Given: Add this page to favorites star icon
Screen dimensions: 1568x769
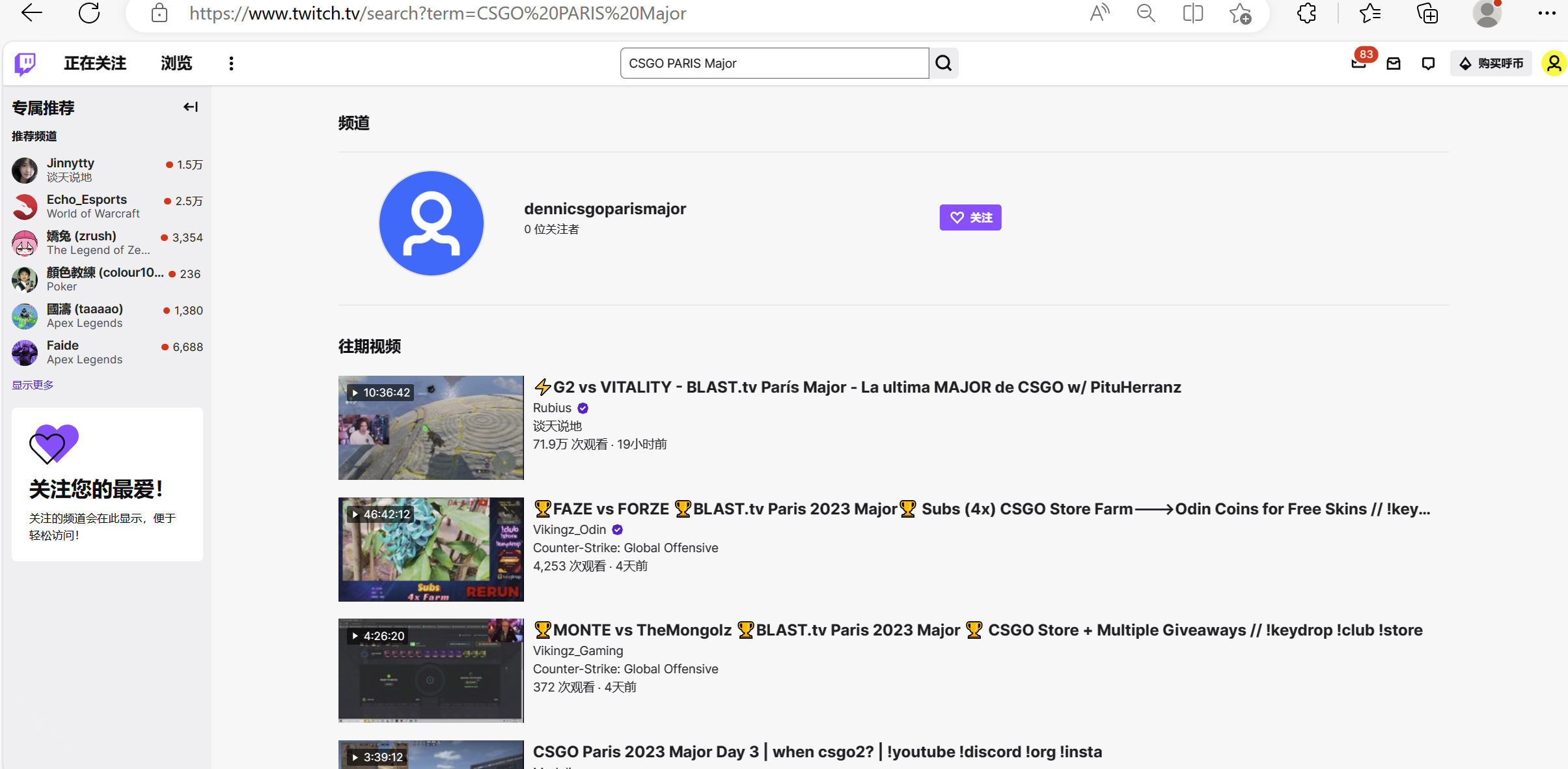Looking at the screenshot, I should pos(1240,13).
